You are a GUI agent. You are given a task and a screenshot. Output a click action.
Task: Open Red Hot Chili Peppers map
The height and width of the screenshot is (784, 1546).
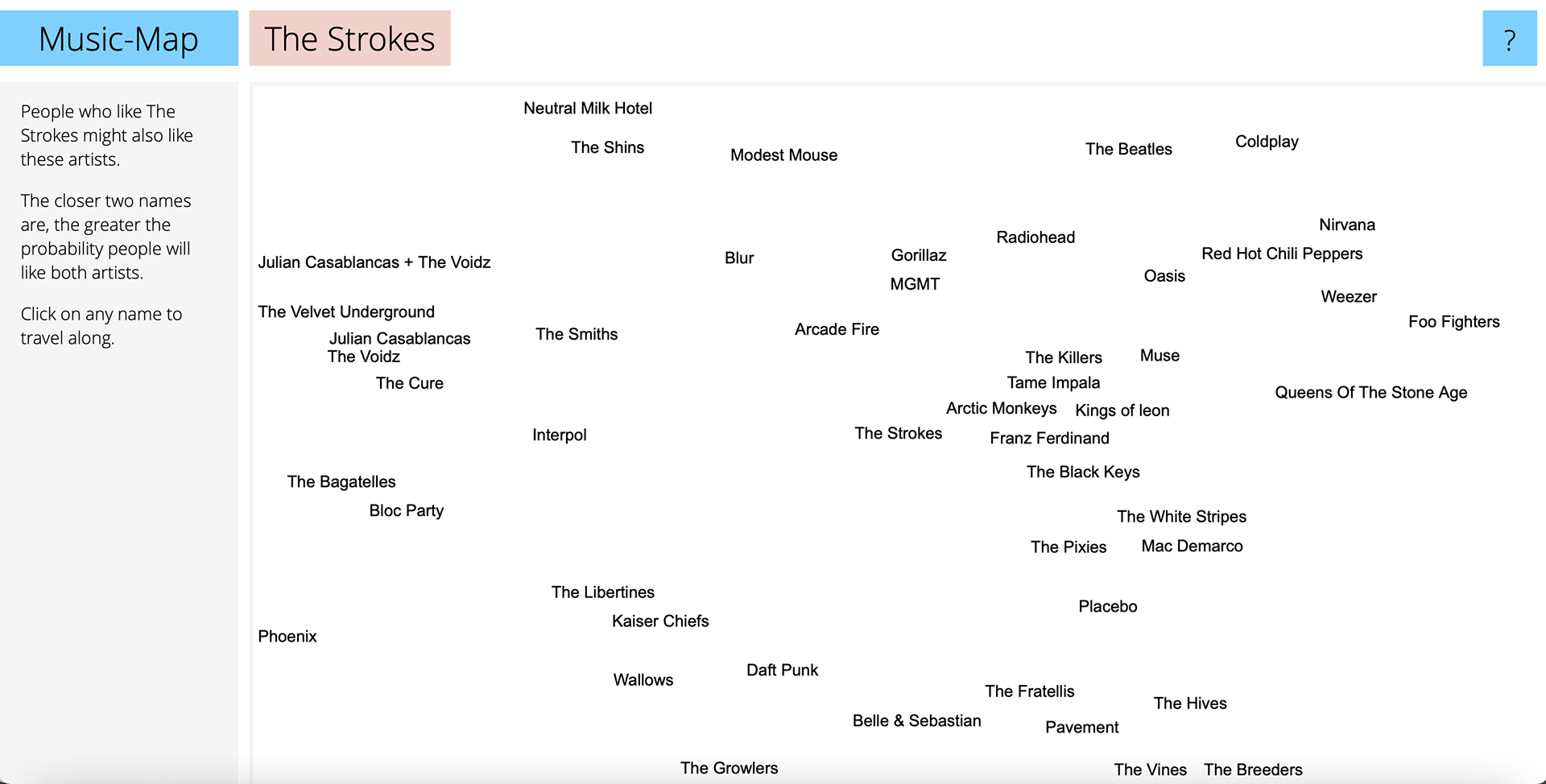click(x=1282, y=254)
